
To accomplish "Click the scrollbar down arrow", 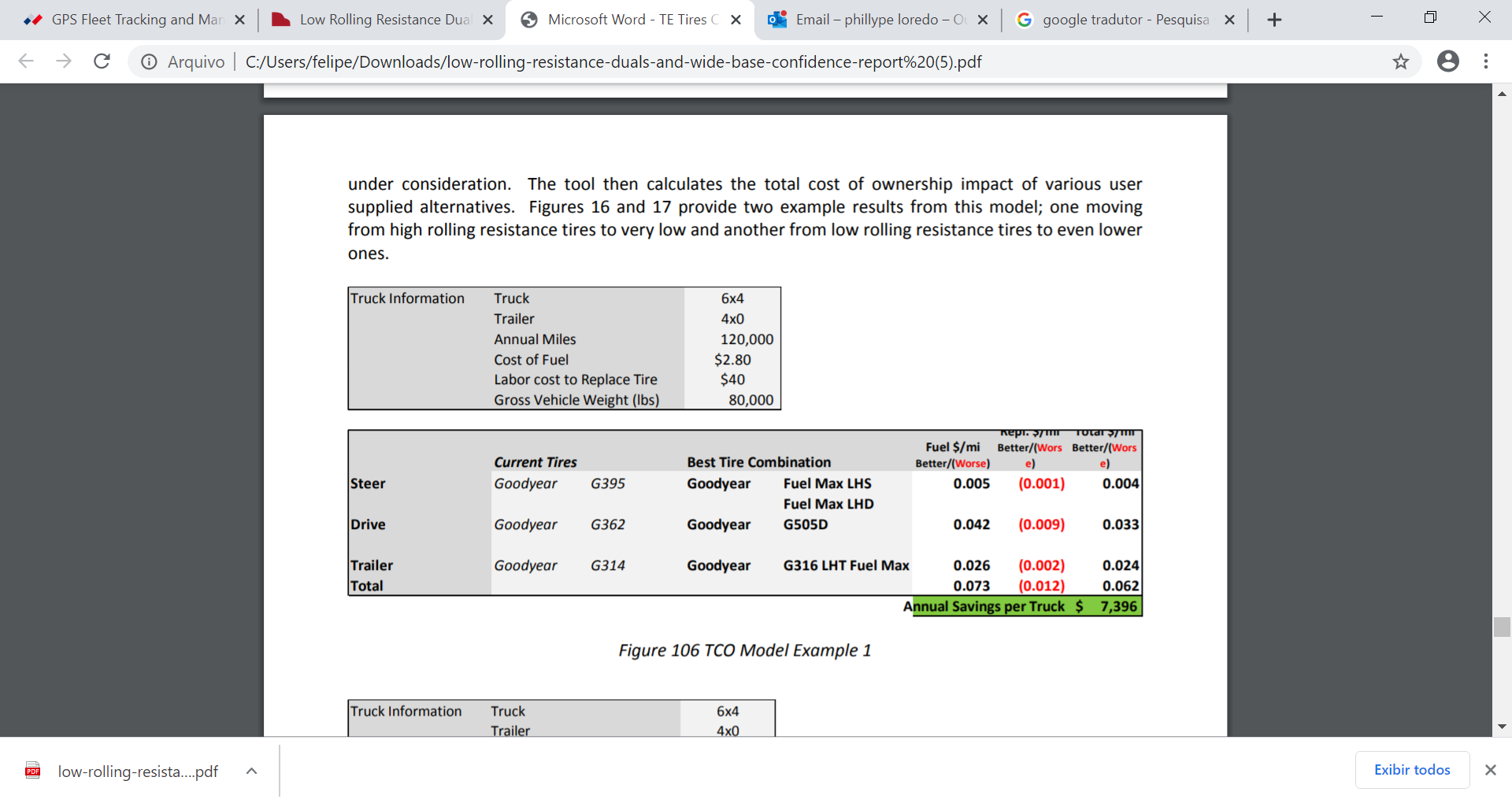I will tap(1502, 727).
